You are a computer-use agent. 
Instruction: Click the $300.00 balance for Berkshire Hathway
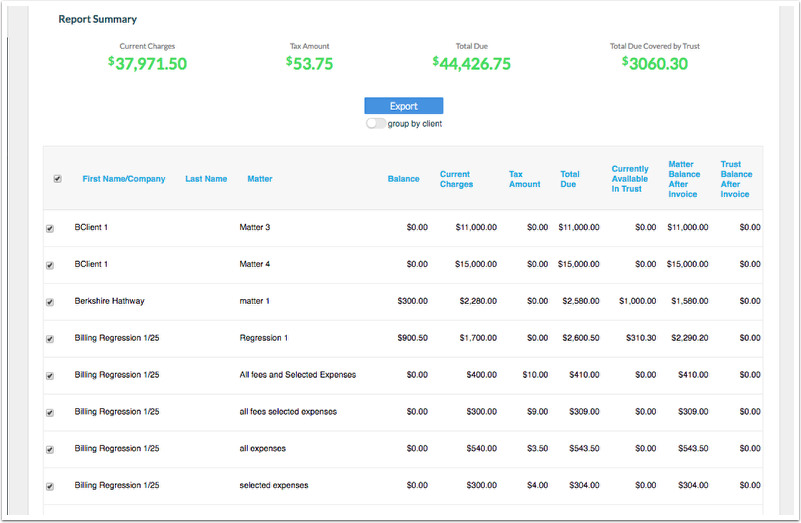pyautogui.click(x=412, y=301)
